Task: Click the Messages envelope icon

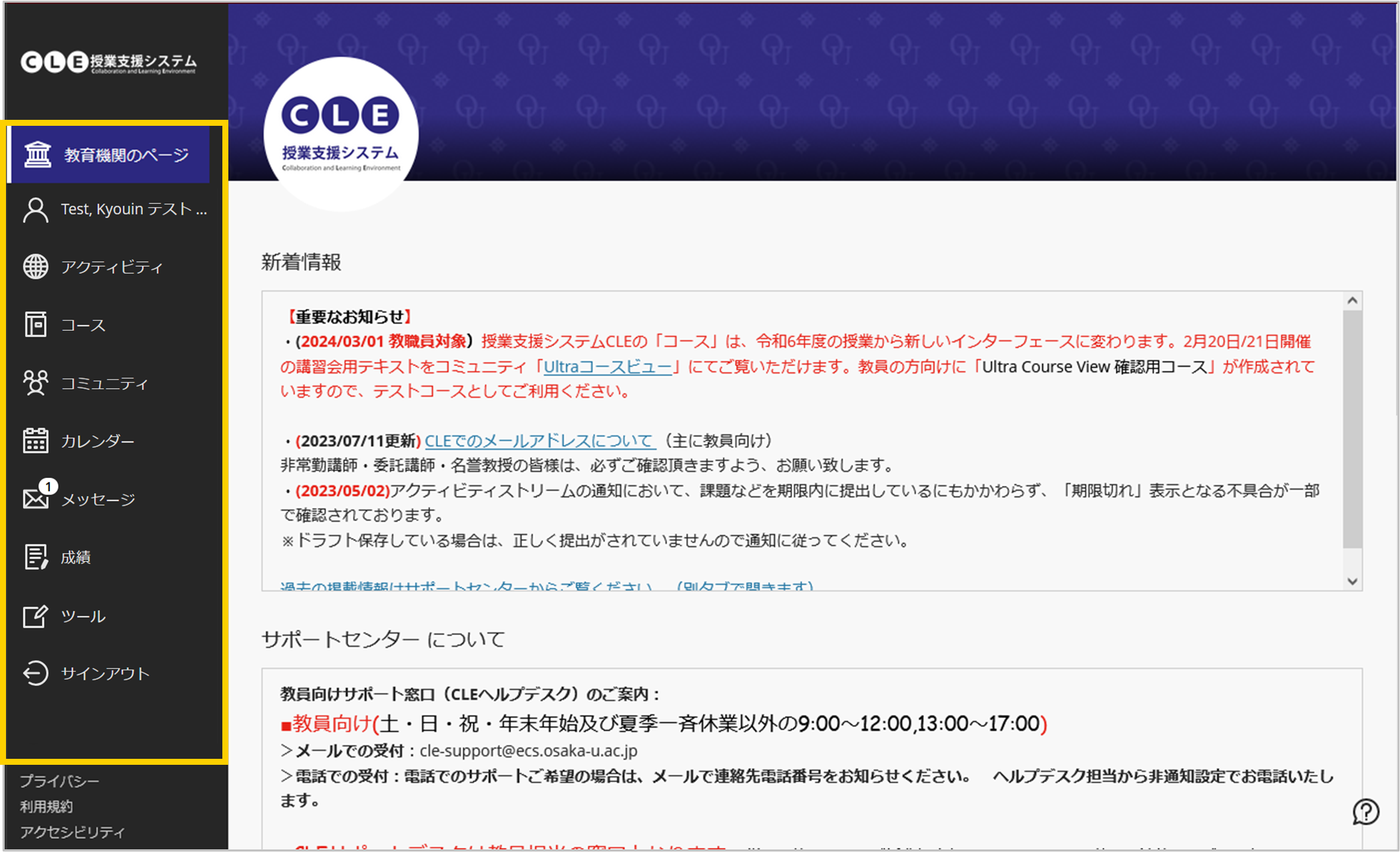Action: 36,499
